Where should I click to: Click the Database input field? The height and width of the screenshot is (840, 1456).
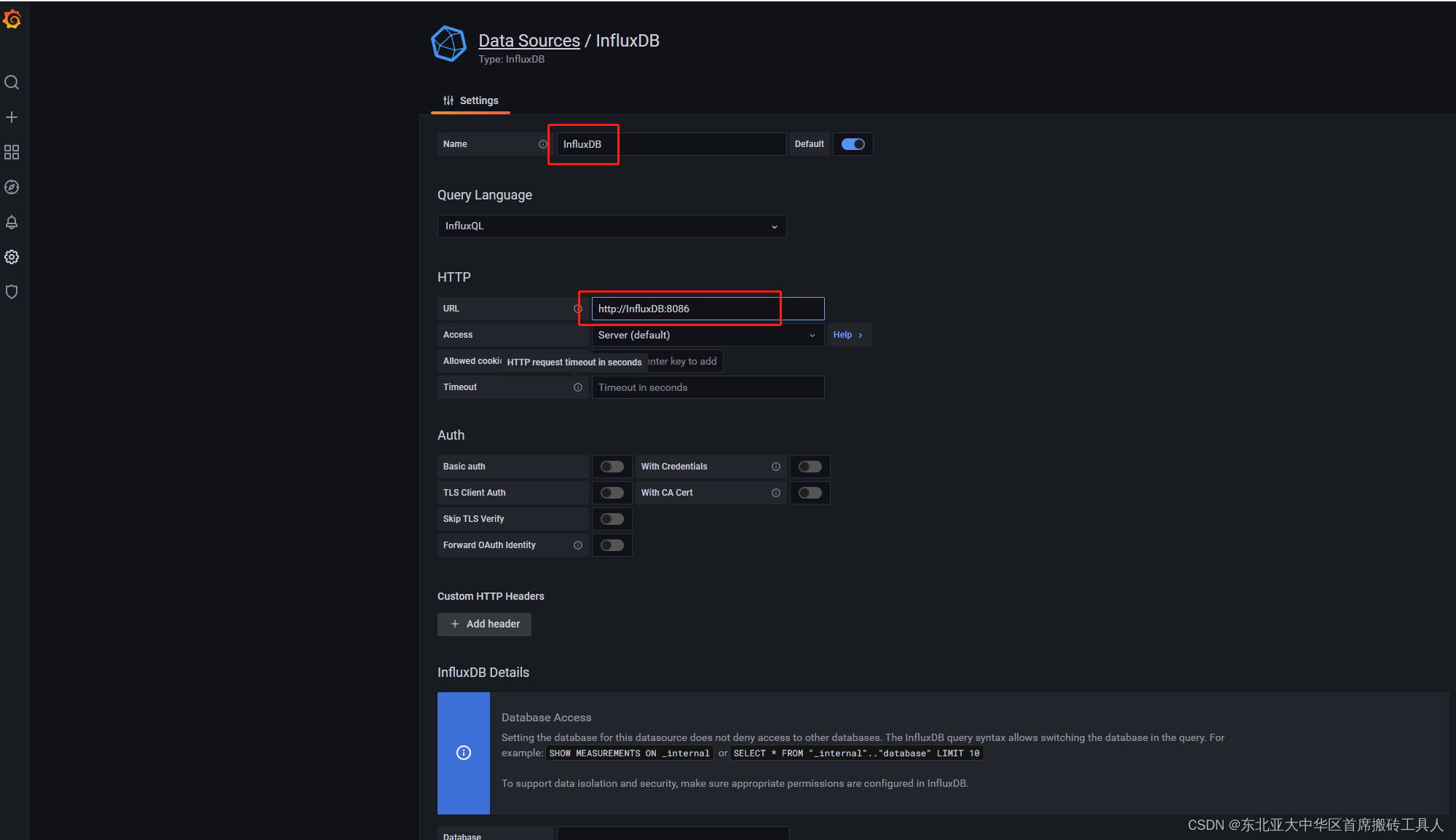673,834
